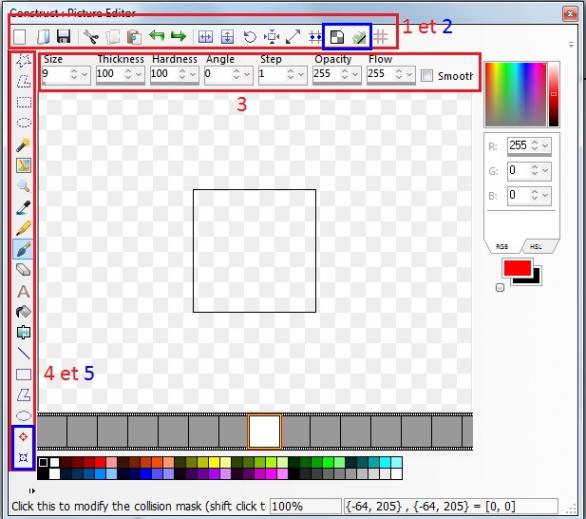This screenshot has width=586, height=519.
Task: Click the red foreground color swatch
Action: (x=517, y=268)
